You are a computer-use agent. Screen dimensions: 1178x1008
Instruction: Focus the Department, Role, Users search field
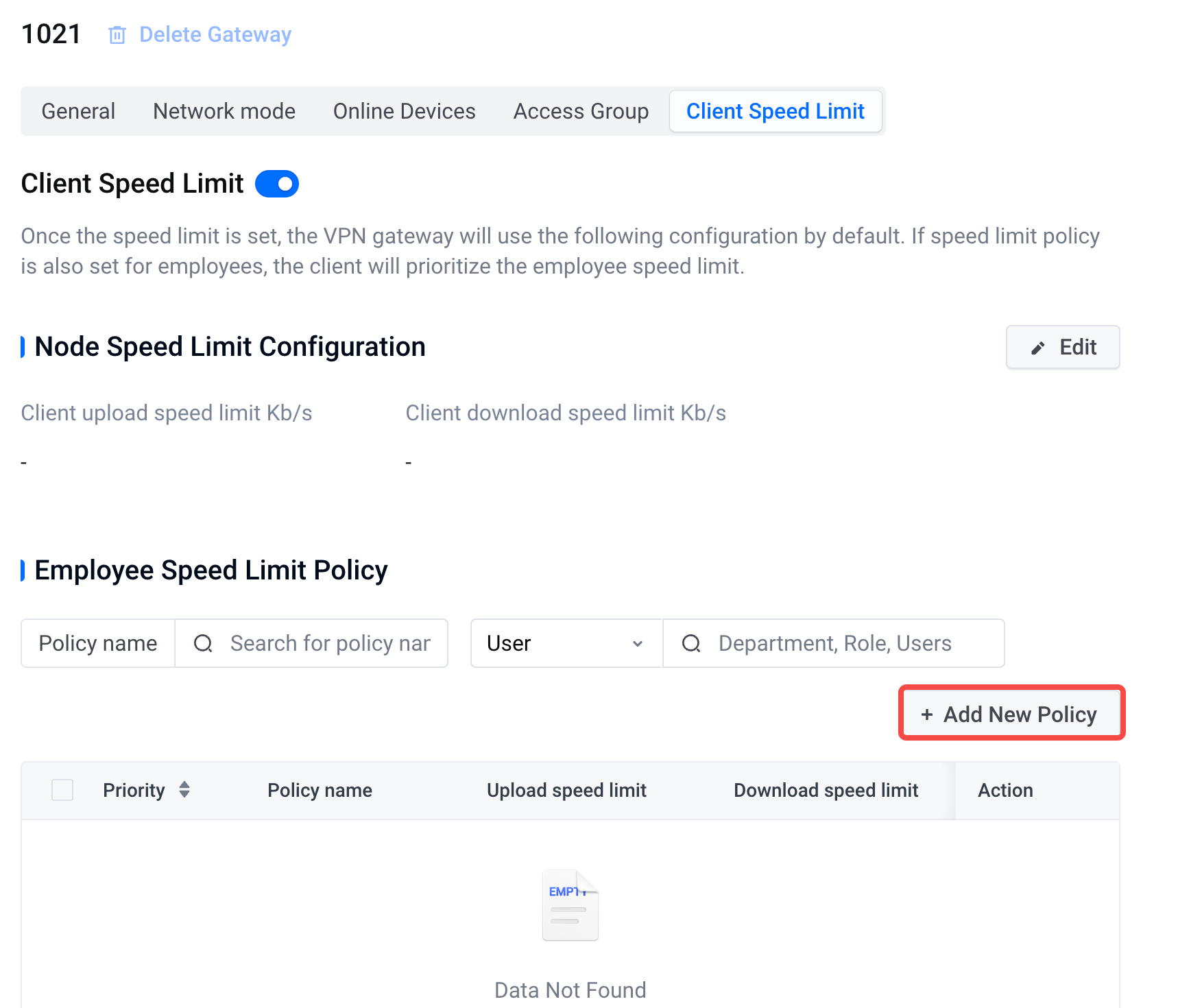850,643
